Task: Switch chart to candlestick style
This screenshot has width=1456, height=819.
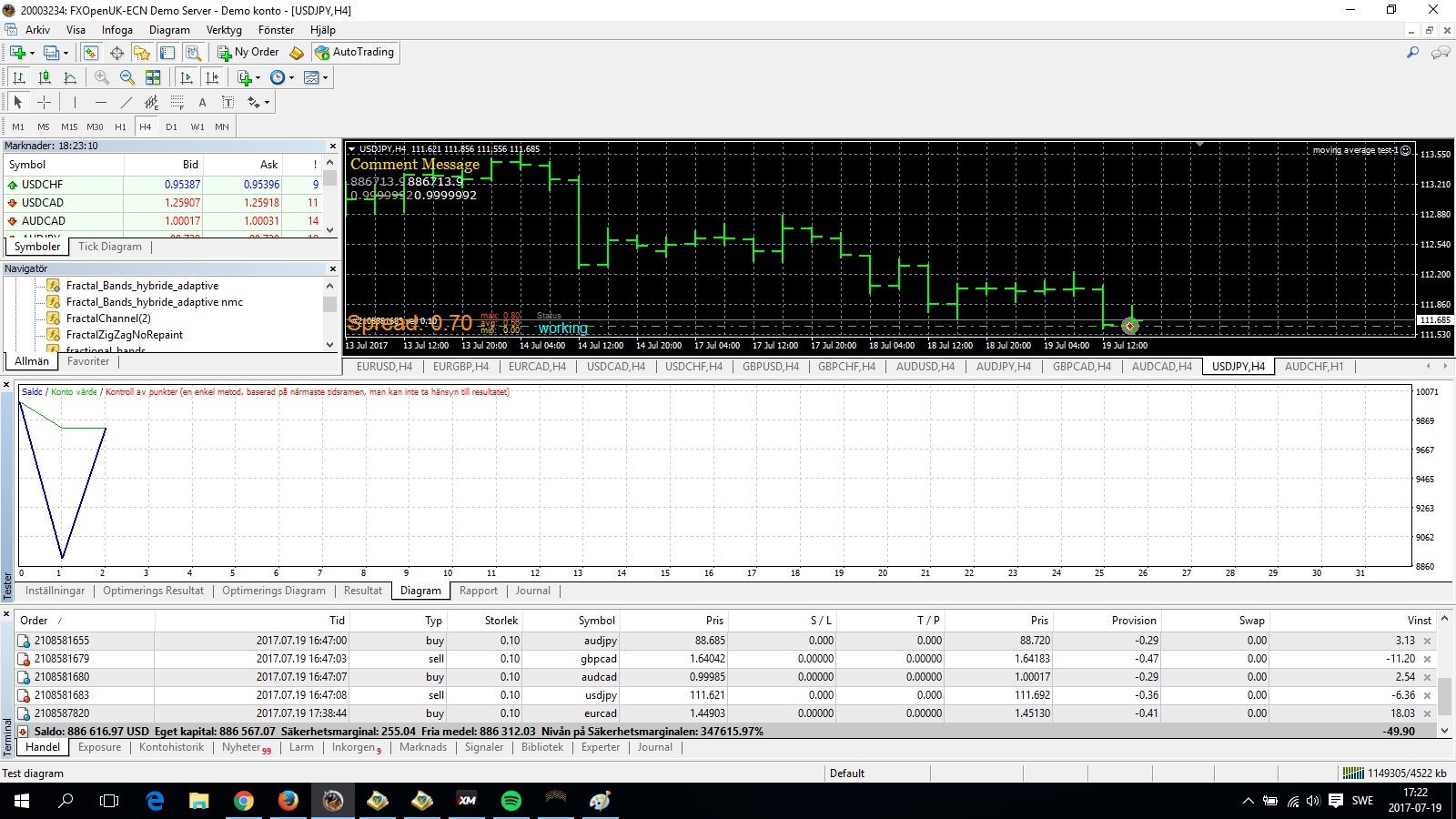Action: (x=45, y=77)
